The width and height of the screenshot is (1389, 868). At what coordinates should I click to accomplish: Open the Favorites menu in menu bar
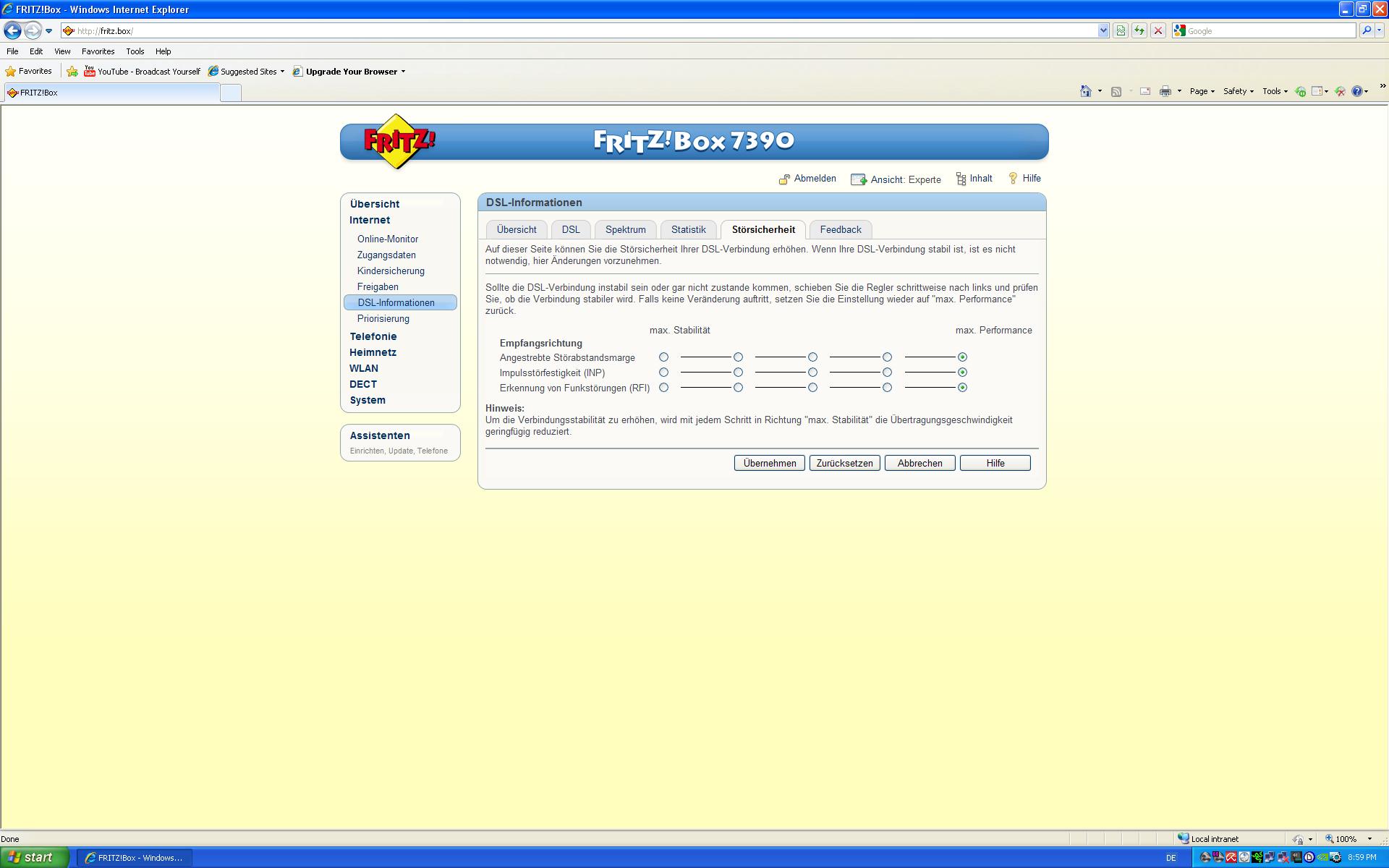(98, 51)
